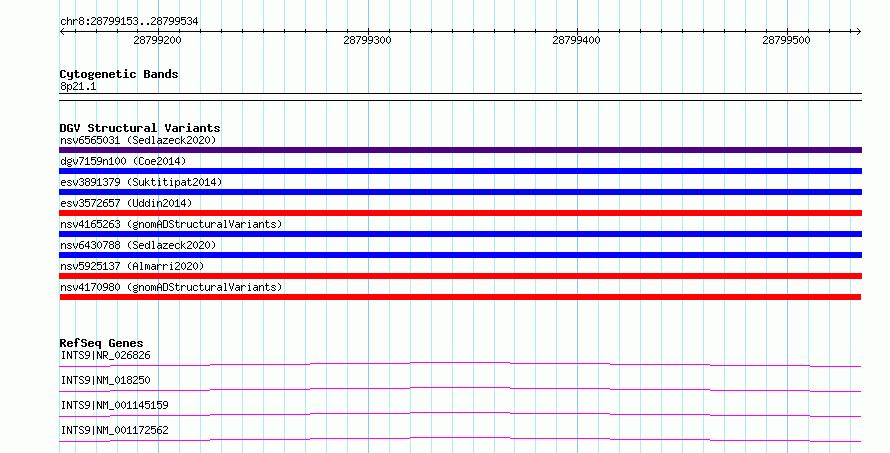This screenshot has height=453, width=890.
Task: Click the right arrow of the ruler
Action: 859,32
